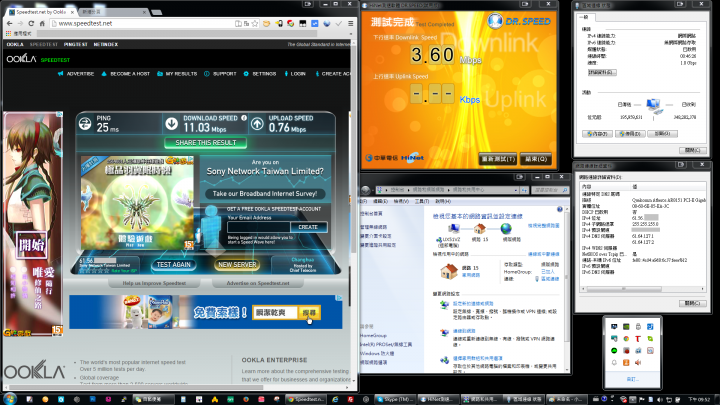This screenshot has width=720, height=405.
Task: Open the address bar dropdown in Network Sharing Center
Action: (516, 190)
